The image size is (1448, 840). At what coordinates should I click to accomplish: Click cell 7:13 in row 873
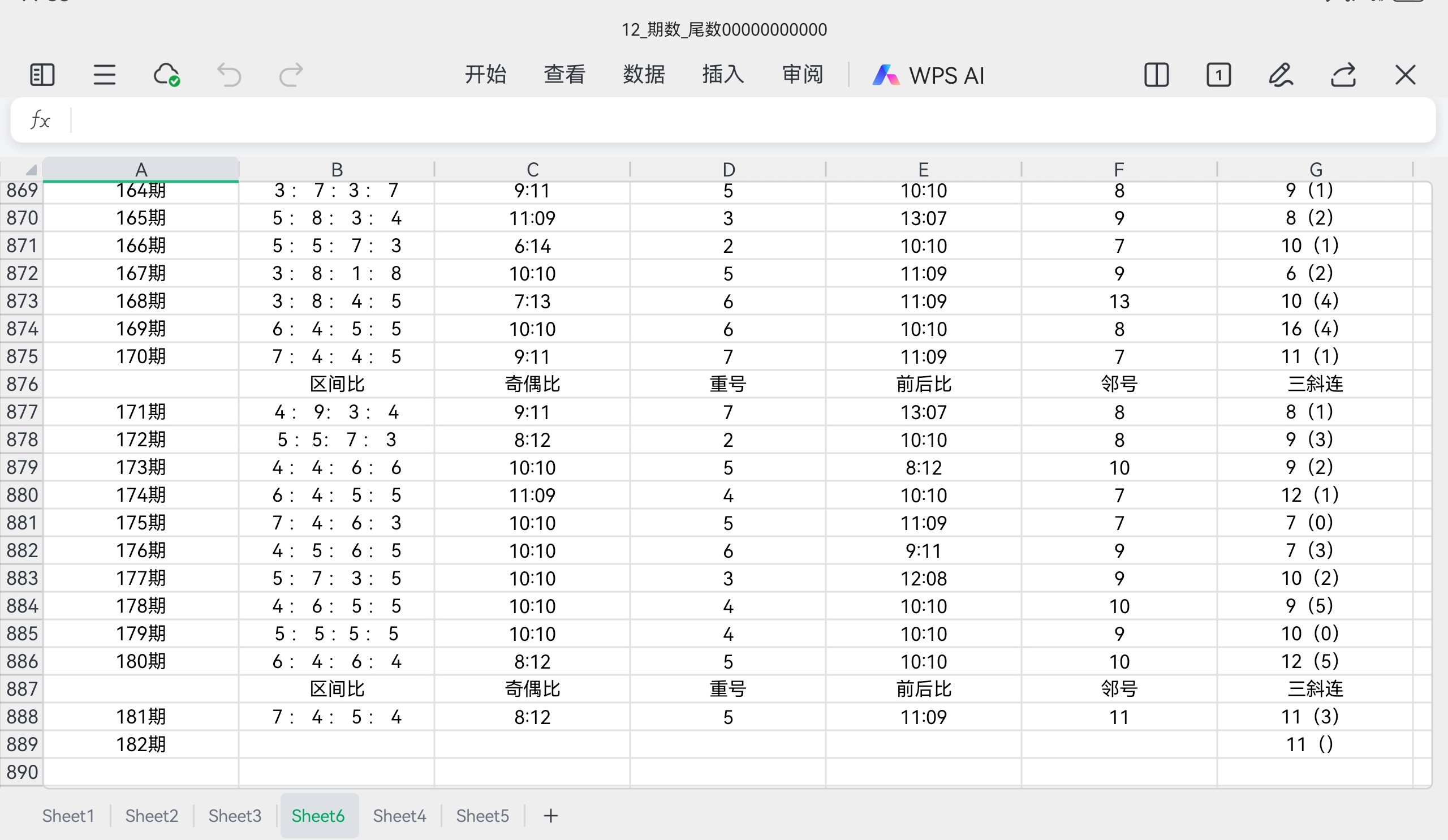(x=533, y=301)
